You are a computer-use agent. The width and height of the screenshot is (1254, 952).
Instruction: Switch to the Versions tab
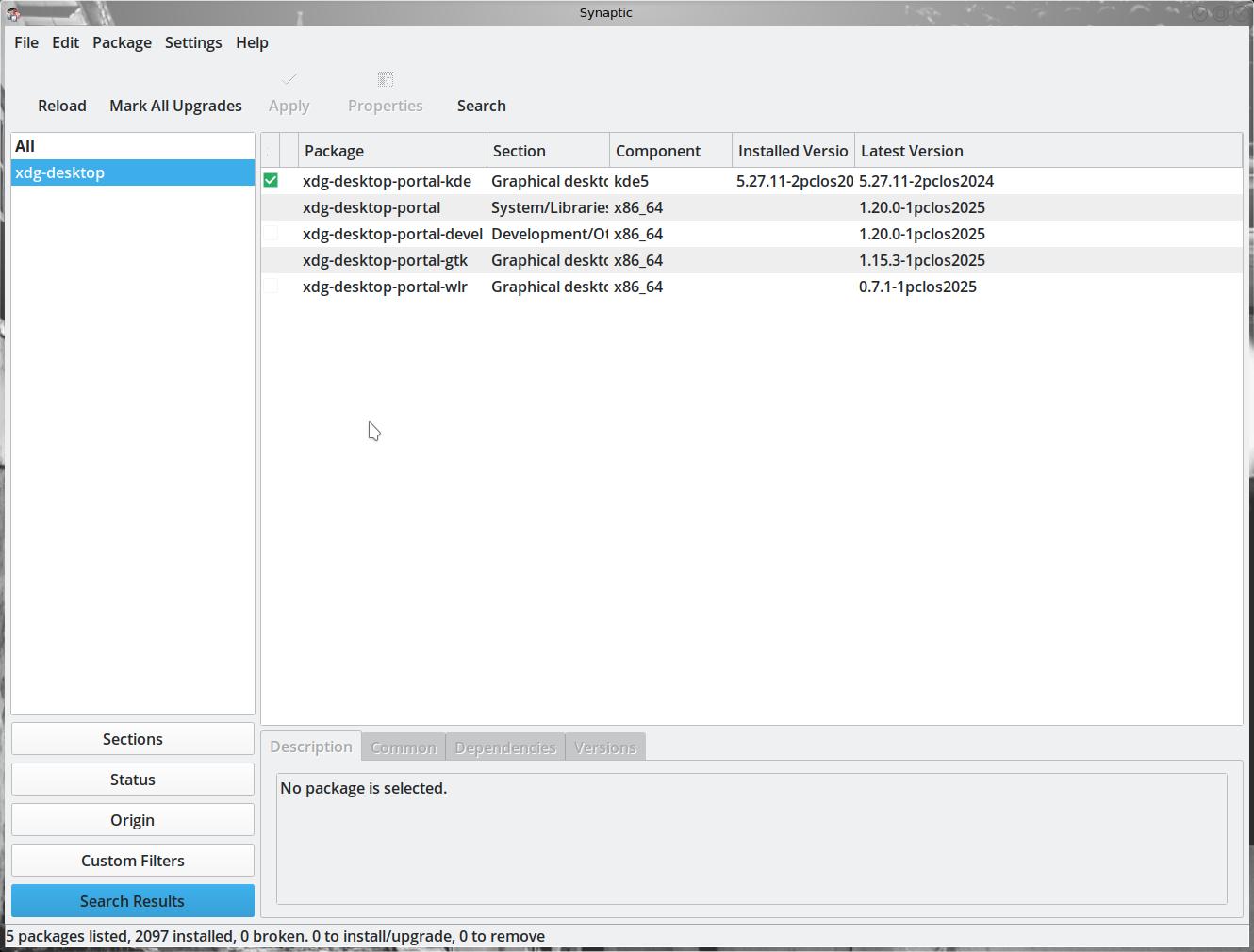point(605,747)
